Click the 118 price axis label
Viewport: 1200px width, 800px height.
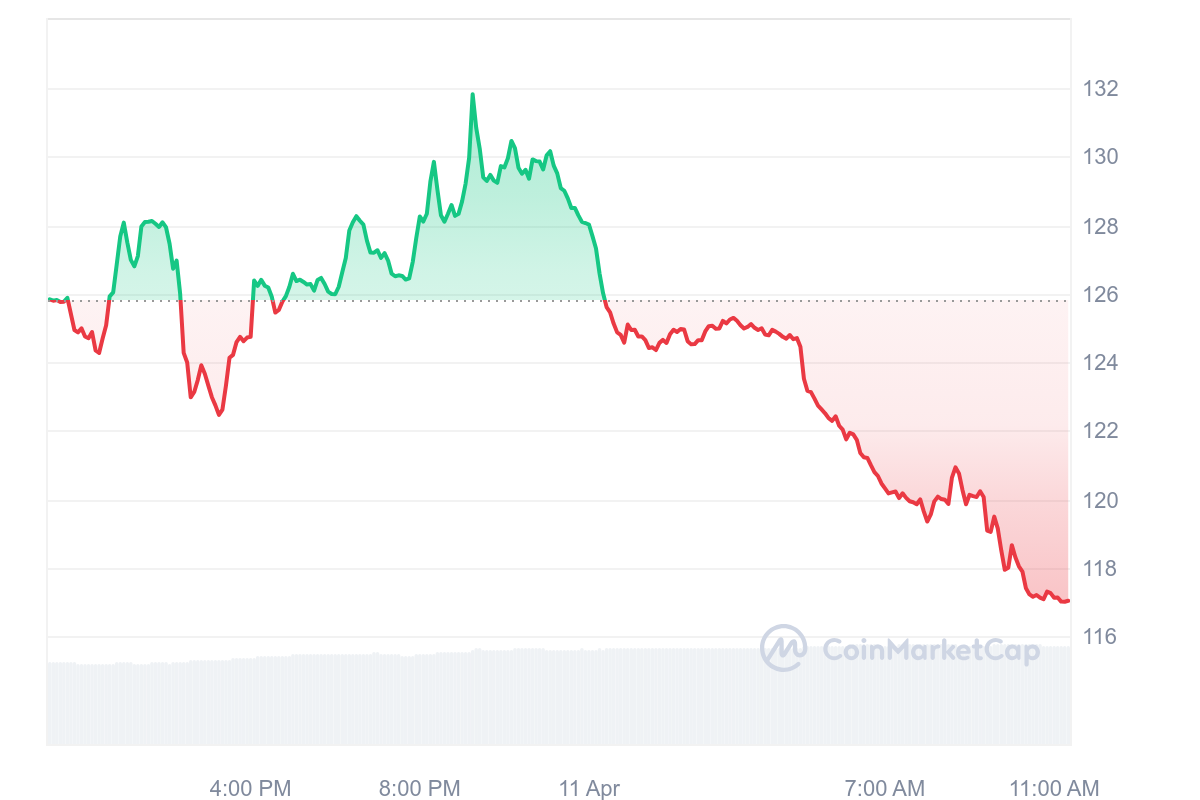[x=1100, y=569]
